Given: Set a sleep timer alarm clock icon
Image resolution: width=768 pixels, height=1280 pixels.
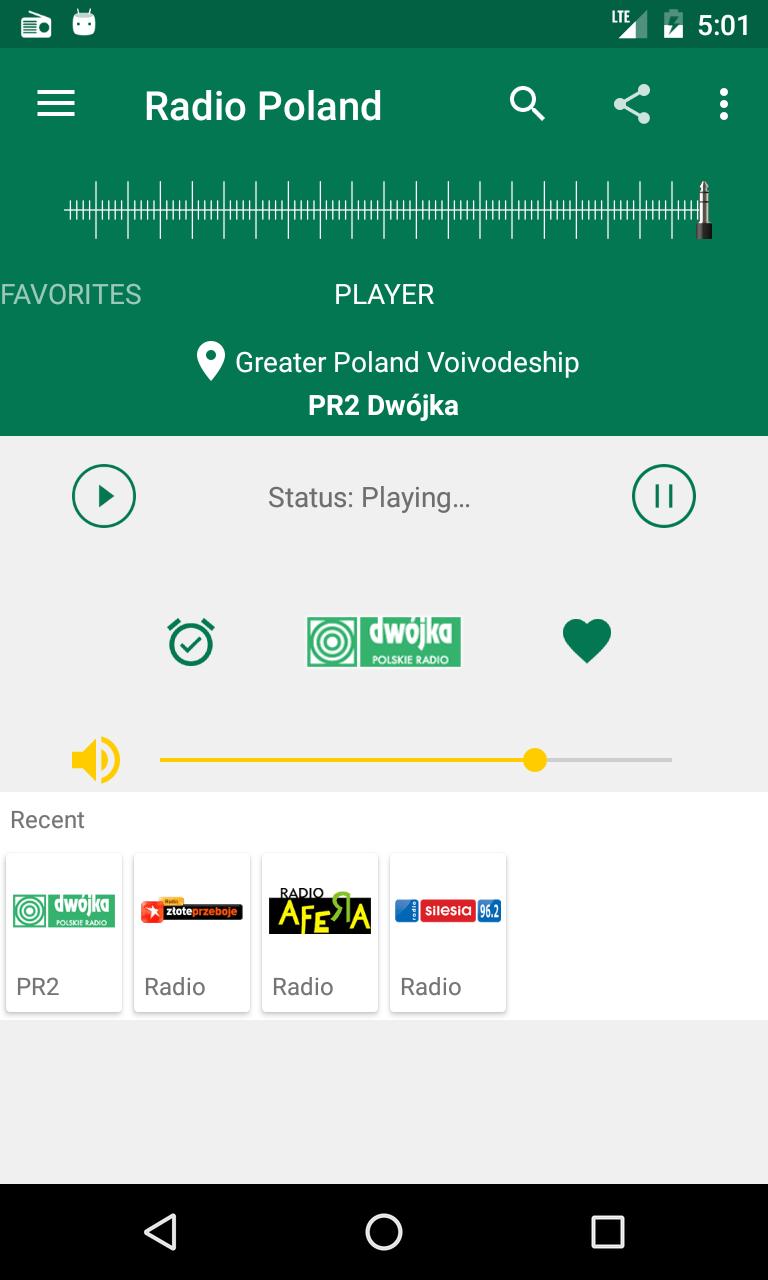Looking at the screenshot, I should [x=191, y=641].
